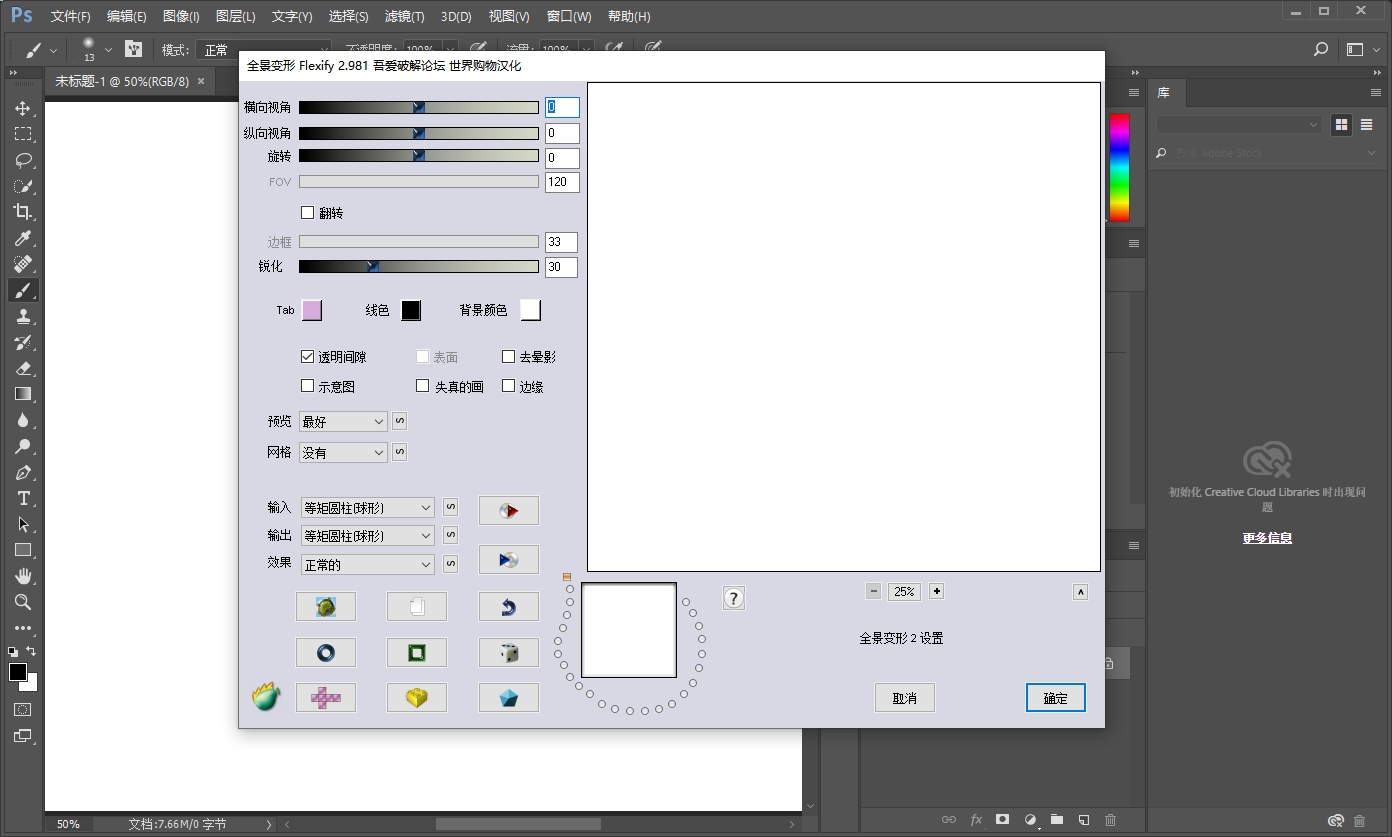Open the 预览 quality dropdown
This screenshot has width=1392, height=837.
[343, 422]
